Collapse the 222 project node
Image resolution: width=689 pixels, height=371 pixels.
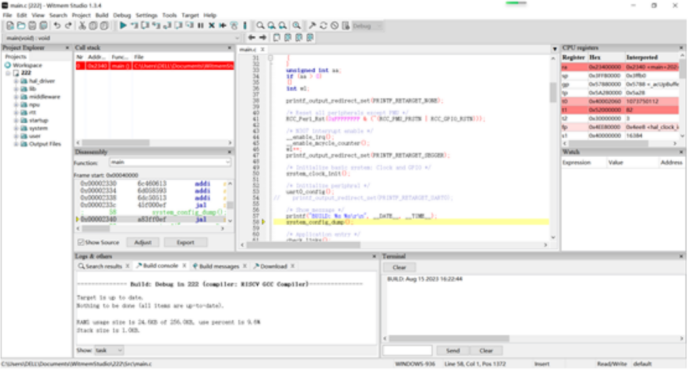tap(8, 73)
